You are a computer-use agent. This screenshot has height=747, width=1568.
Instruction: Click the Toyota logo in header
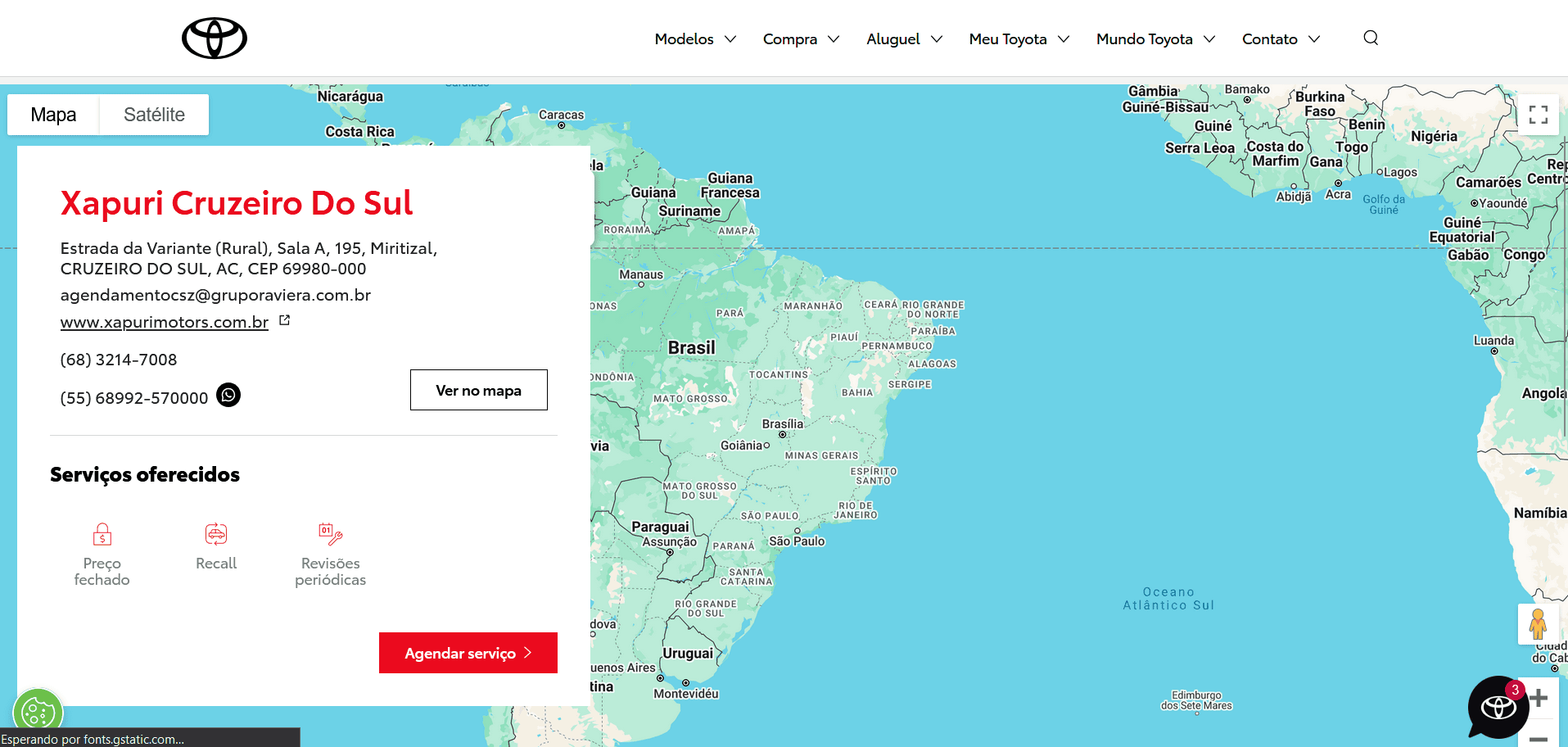pos(214,38)
